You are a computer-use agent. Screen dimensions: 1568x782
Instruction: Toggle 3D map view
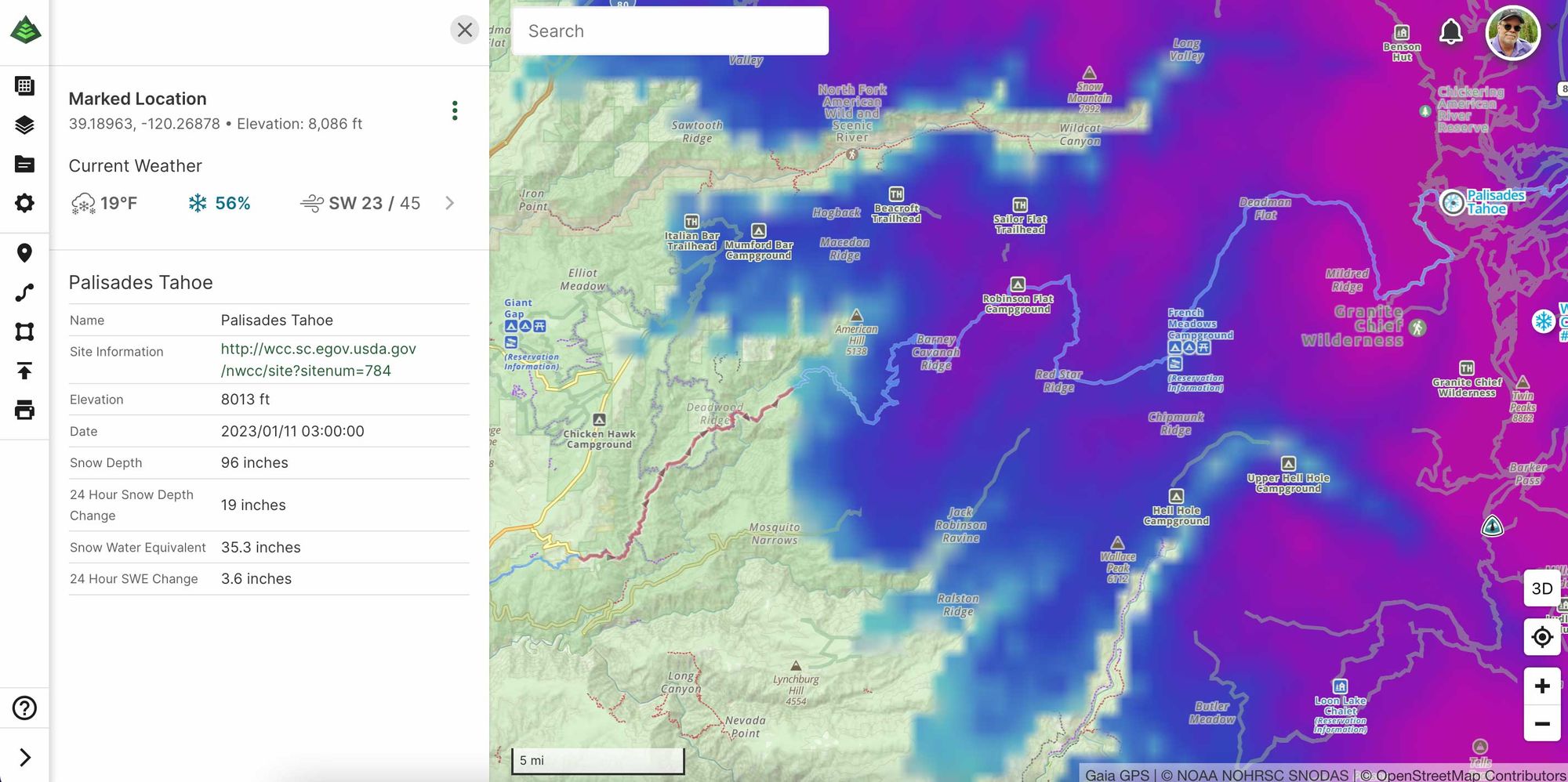point(1542,588)
